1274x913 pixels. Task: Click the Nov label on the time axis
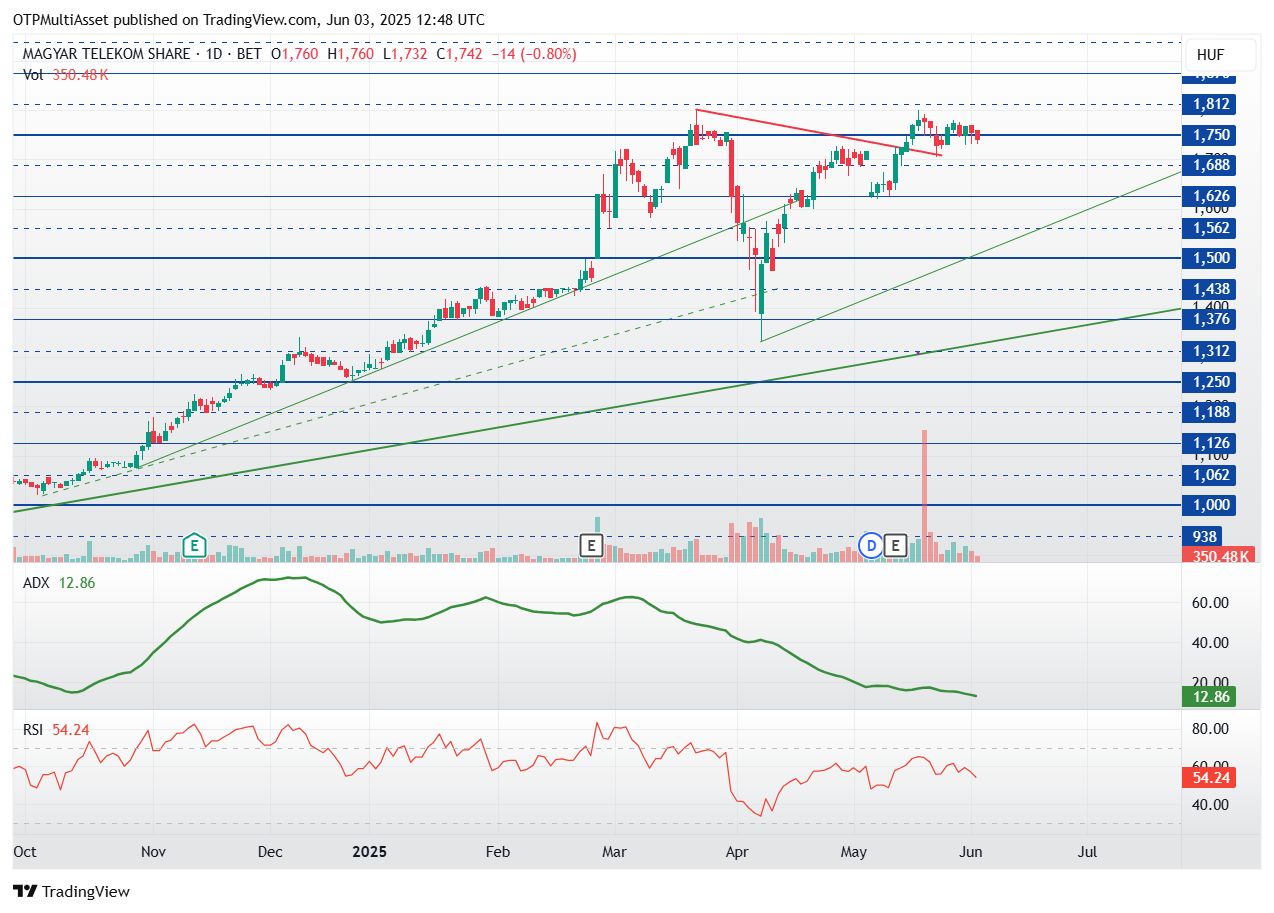tap(153, 852)
